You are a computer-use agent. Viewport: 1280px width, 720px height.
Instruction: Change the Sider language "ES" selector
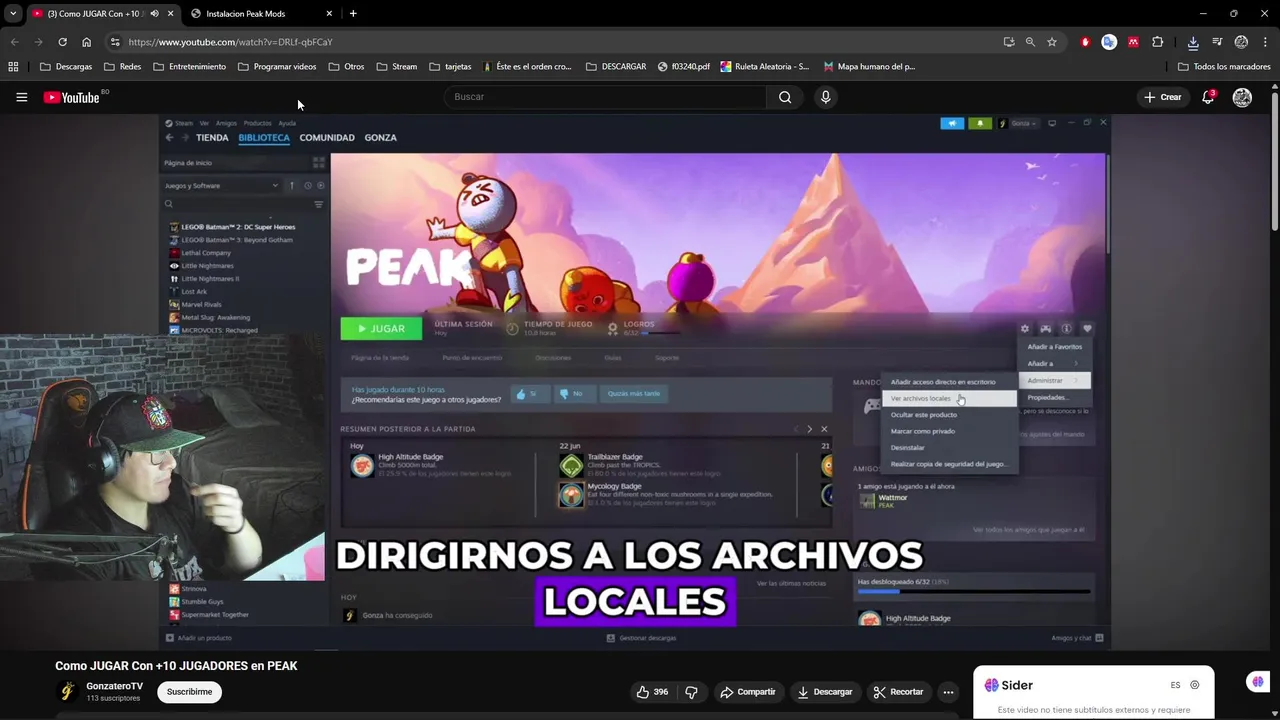pos(1175,685)
